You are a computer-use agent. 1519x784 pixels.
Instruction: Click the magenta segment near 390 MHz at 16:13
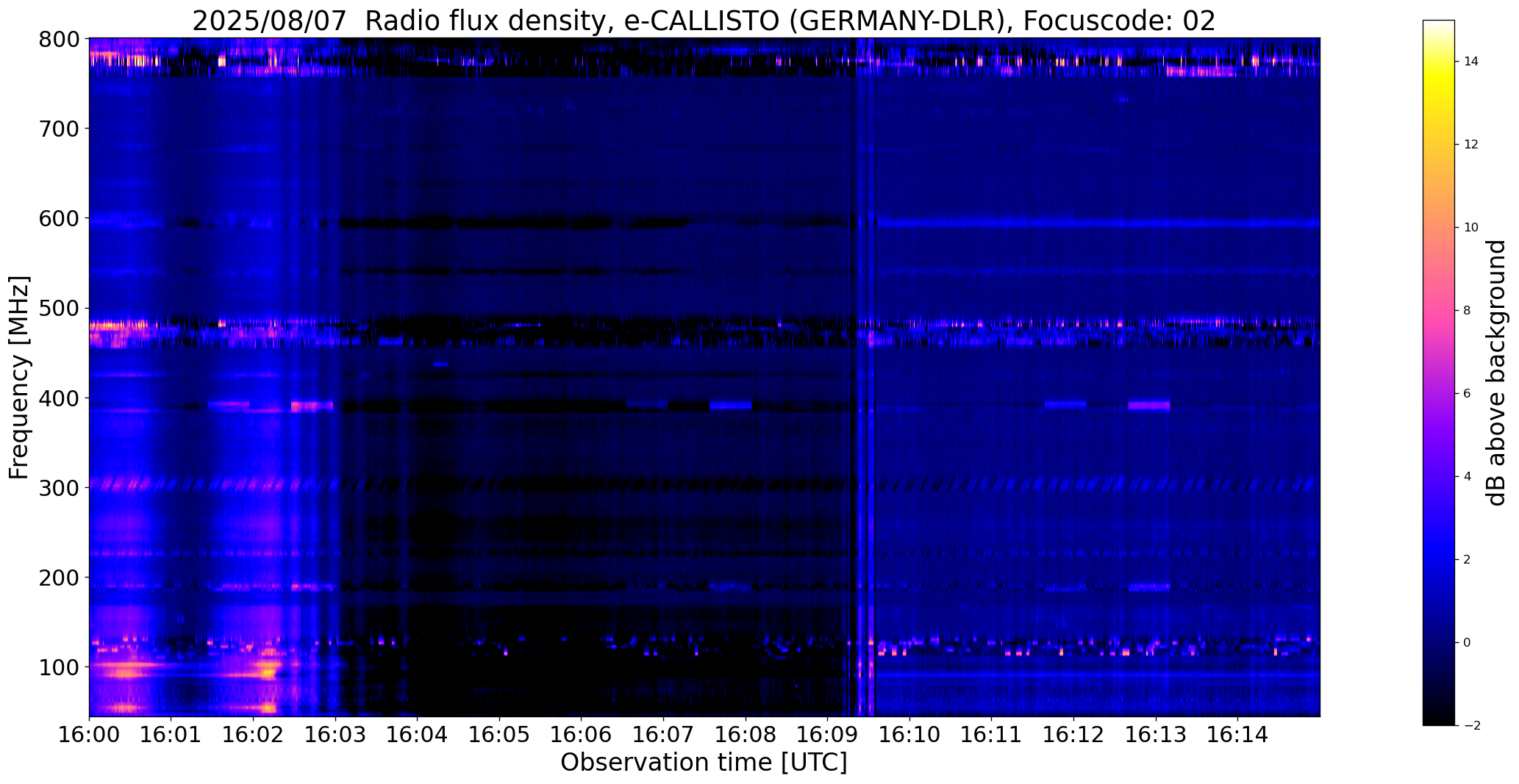1149,405
